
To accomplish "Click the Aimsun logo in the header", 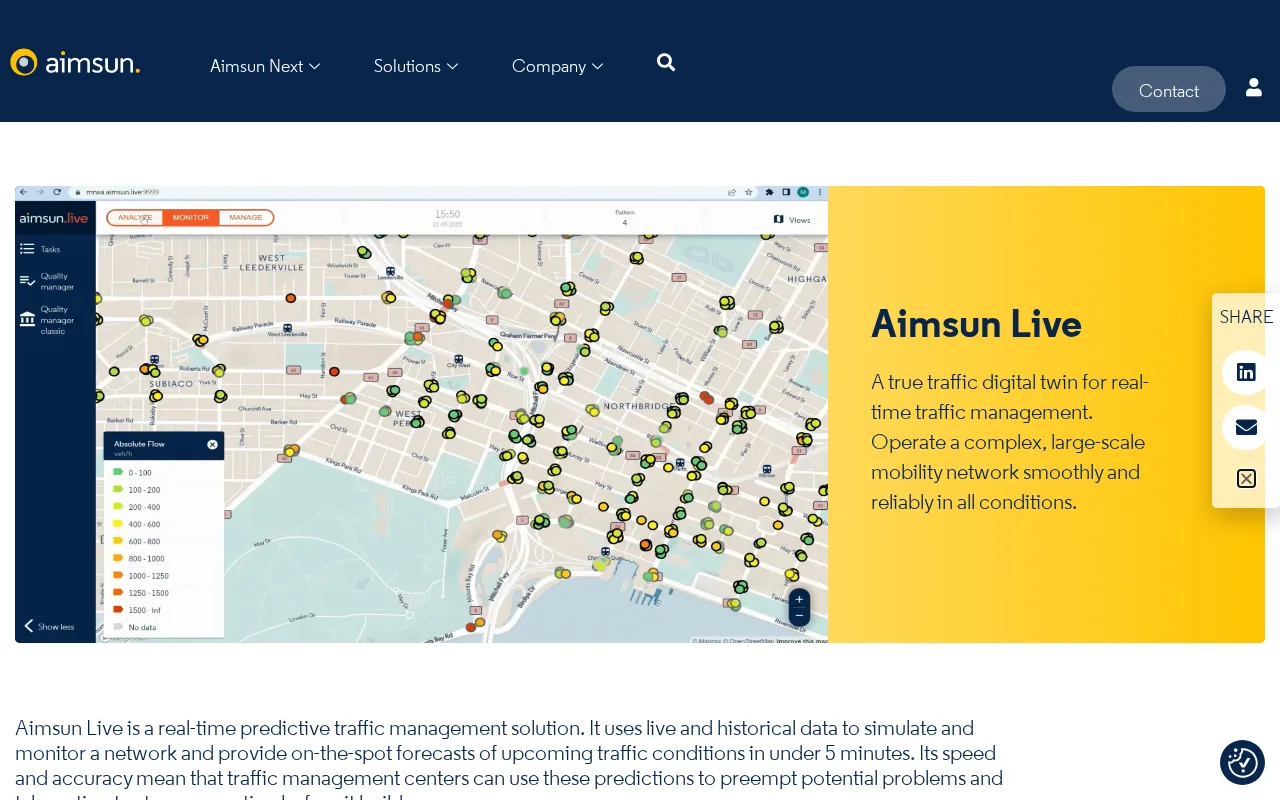I will pyautogui.click(x=75, y=63).
